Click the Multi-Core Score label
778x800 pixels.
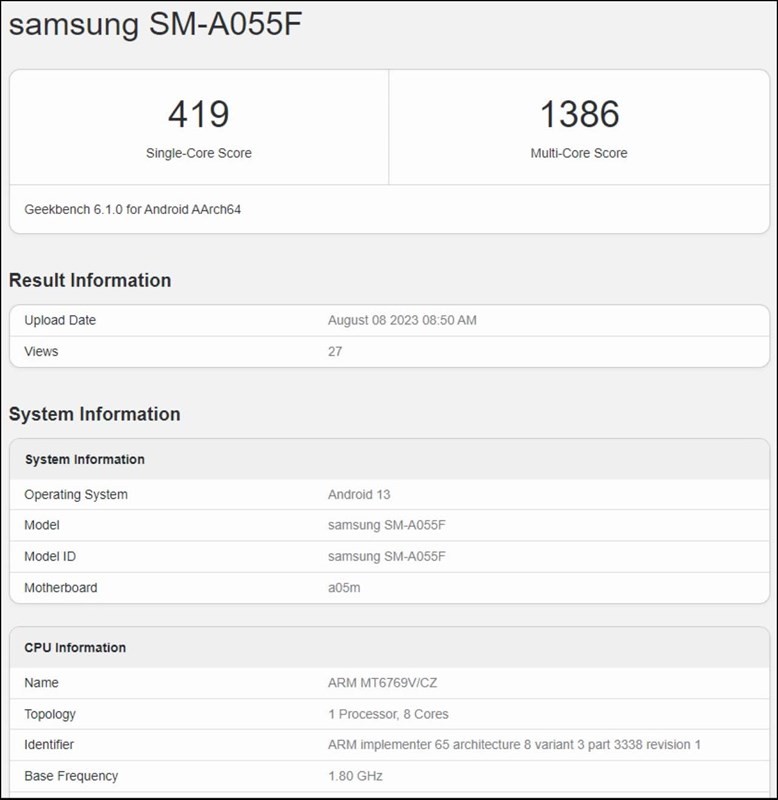coord(579,153)
